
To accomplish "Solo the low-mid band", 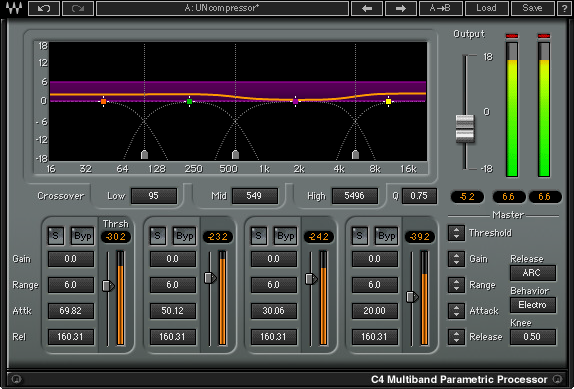I will pyautogui.click(x=157, y=236).
